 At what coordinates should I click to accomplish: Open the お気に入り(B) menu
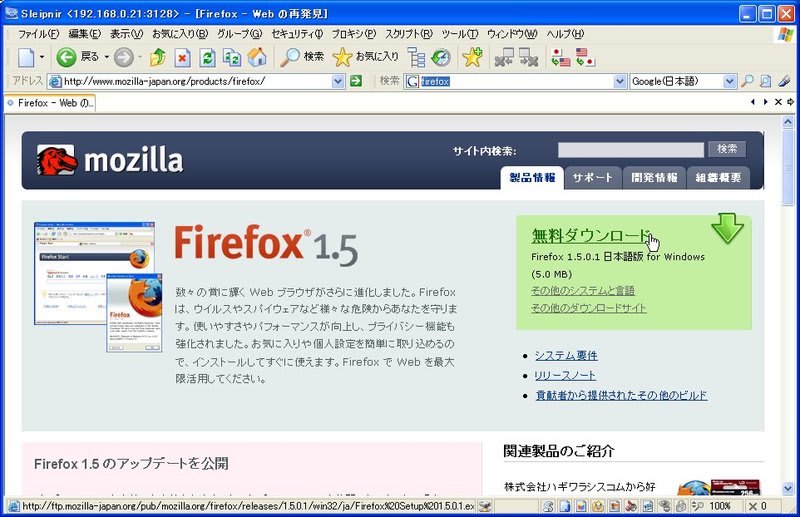click(x=180, y=34)
